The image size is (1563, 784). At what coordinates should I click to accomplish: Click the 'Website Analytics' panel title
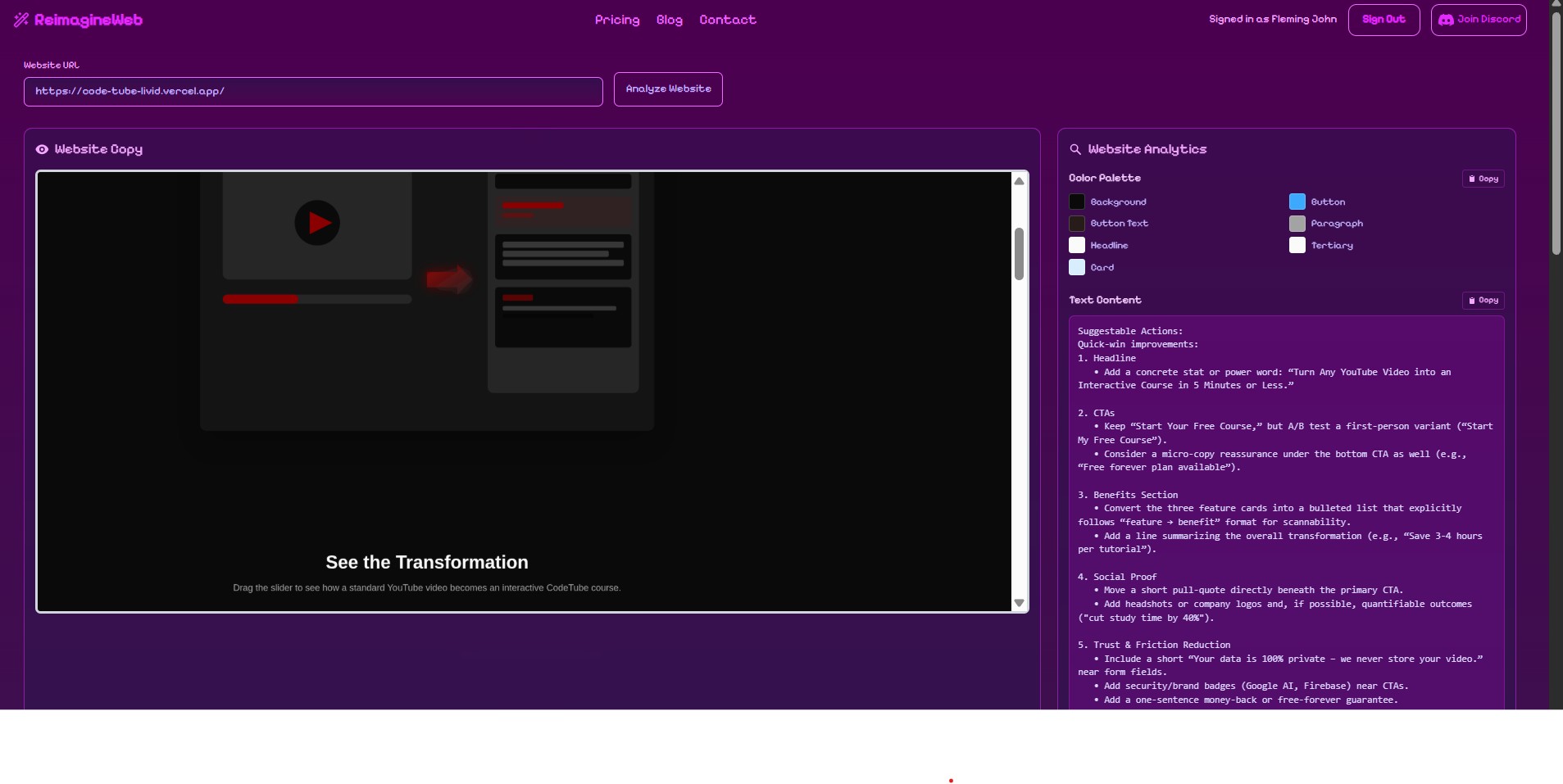1147,149
